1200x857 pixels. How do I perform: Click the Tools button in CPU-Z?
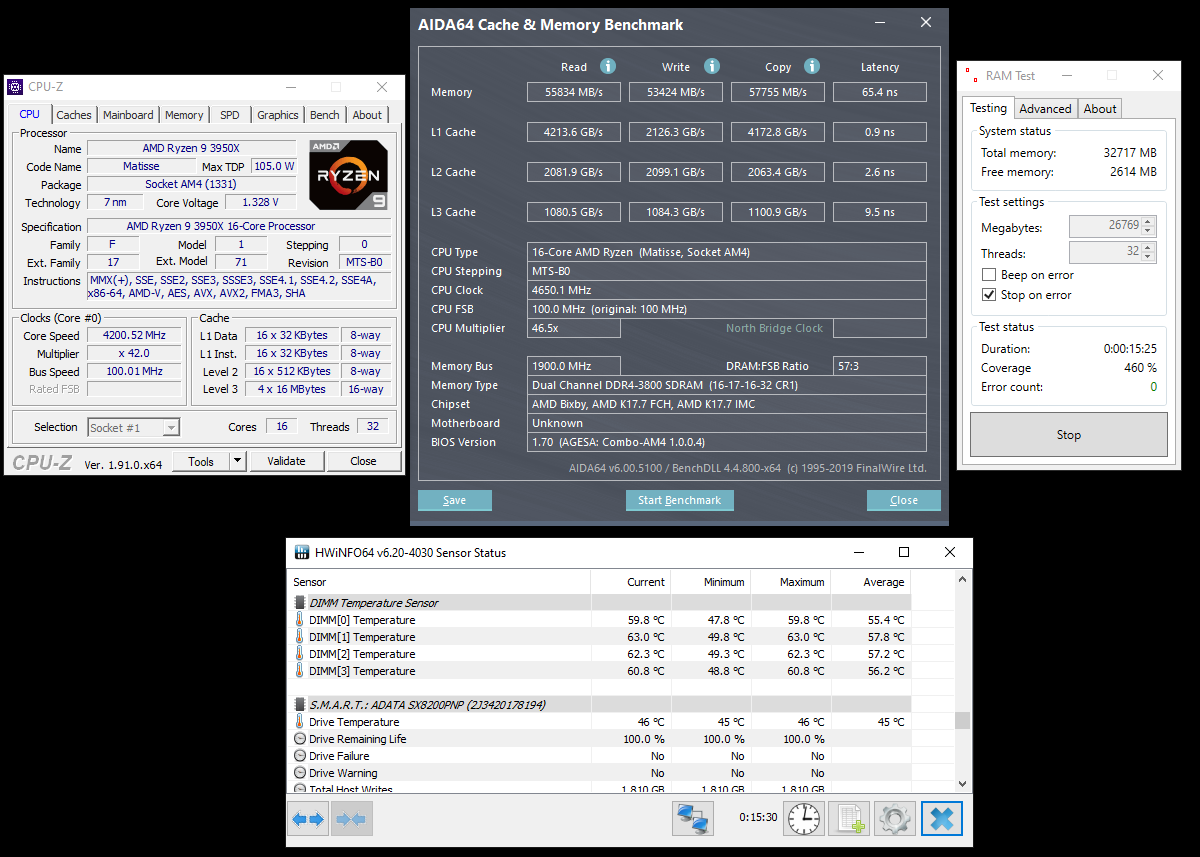pos(201,461)
